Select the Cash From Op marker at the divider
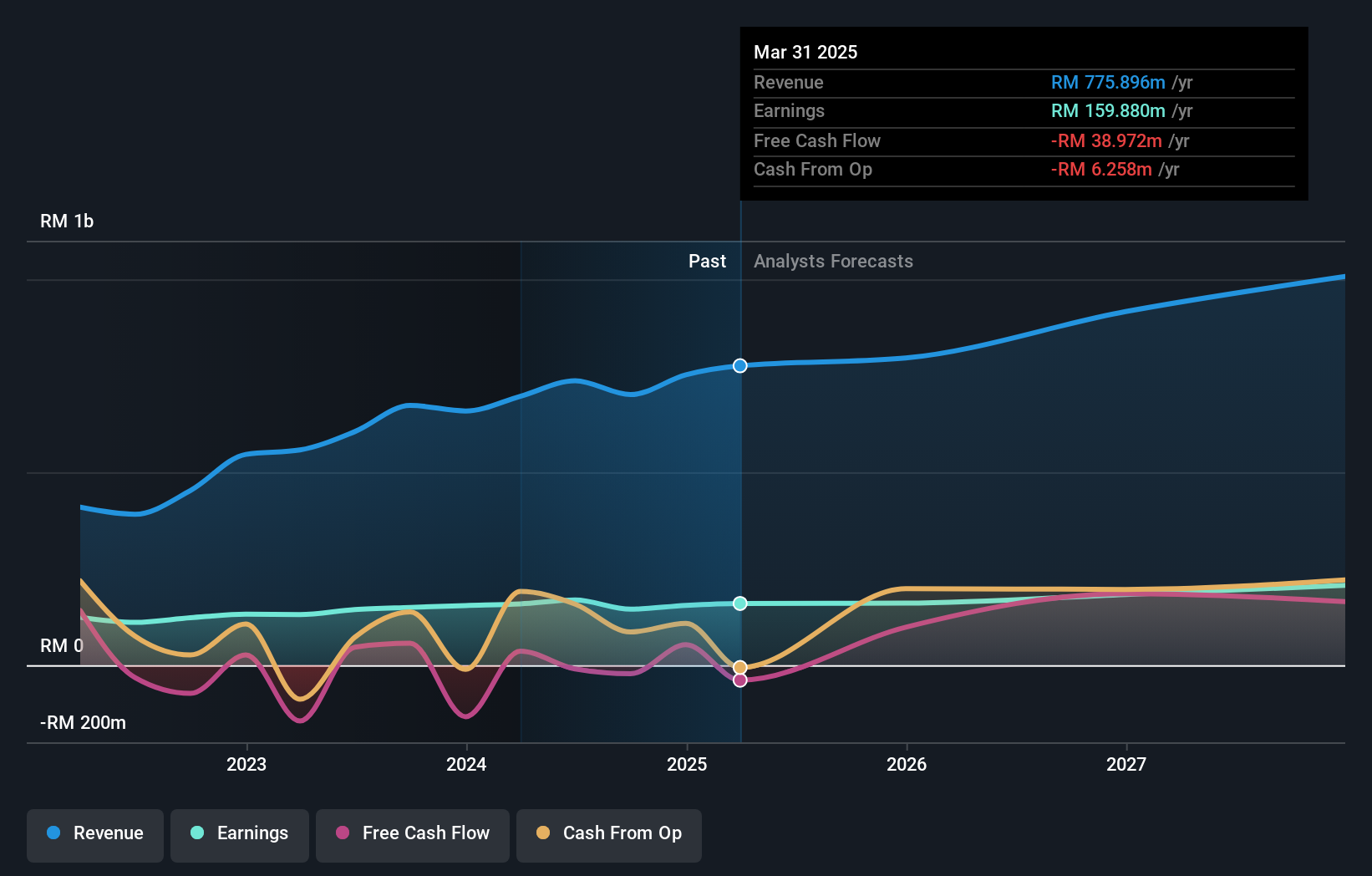 pyautogui.click(x=739, y=666)
